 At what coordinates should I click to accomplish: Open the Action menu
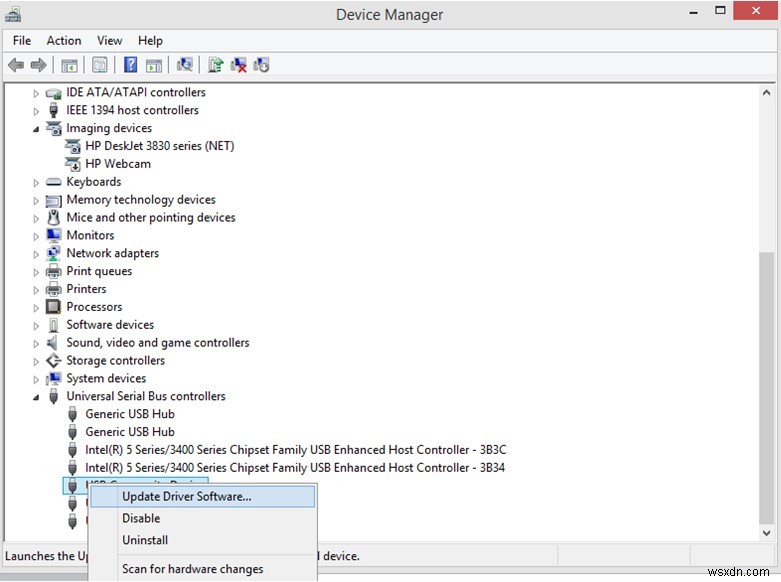pyautogui.click(x=64, y=41)
